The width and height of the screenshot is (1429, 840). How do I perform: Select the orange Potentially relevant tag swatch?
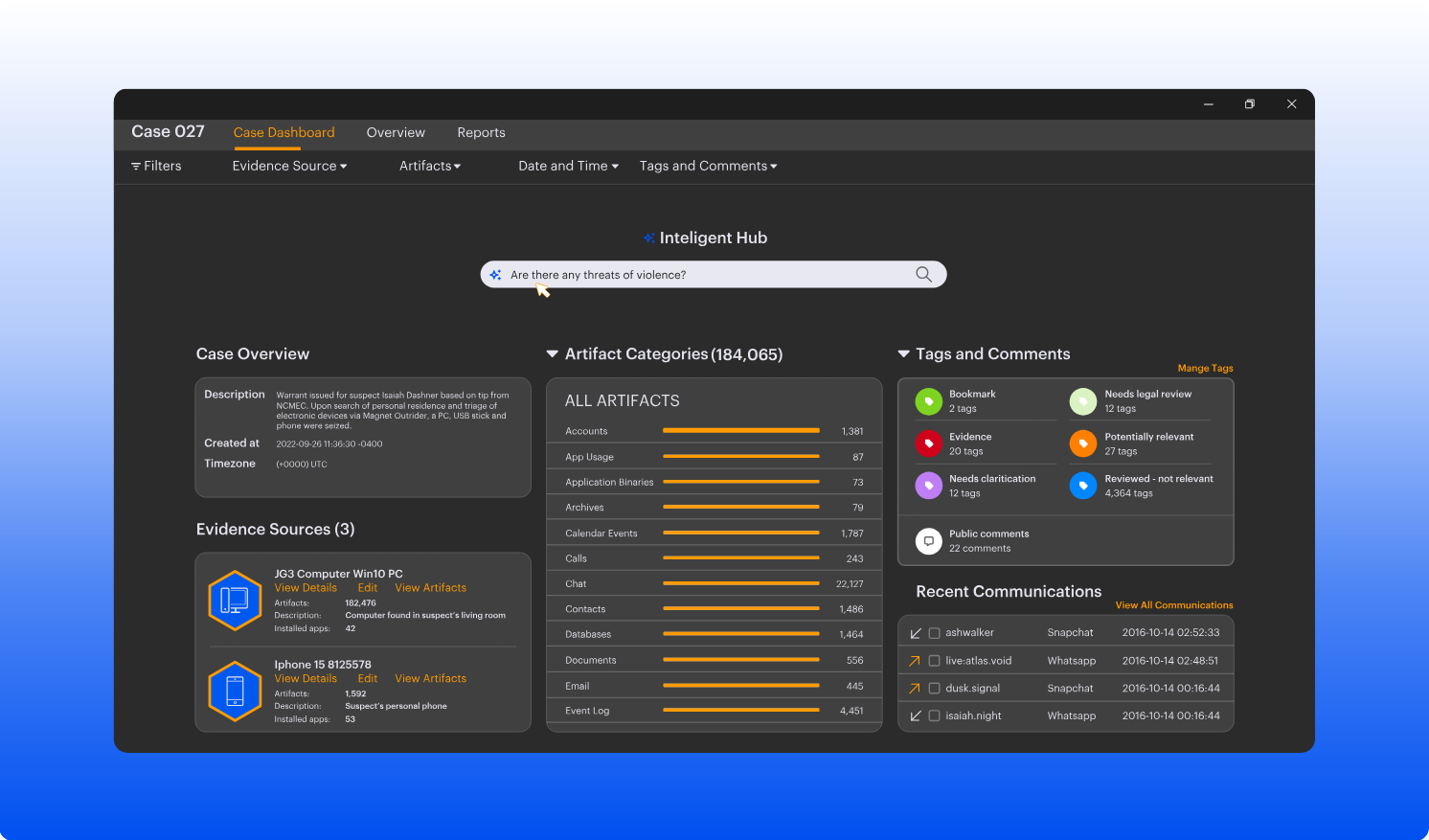1082,443
